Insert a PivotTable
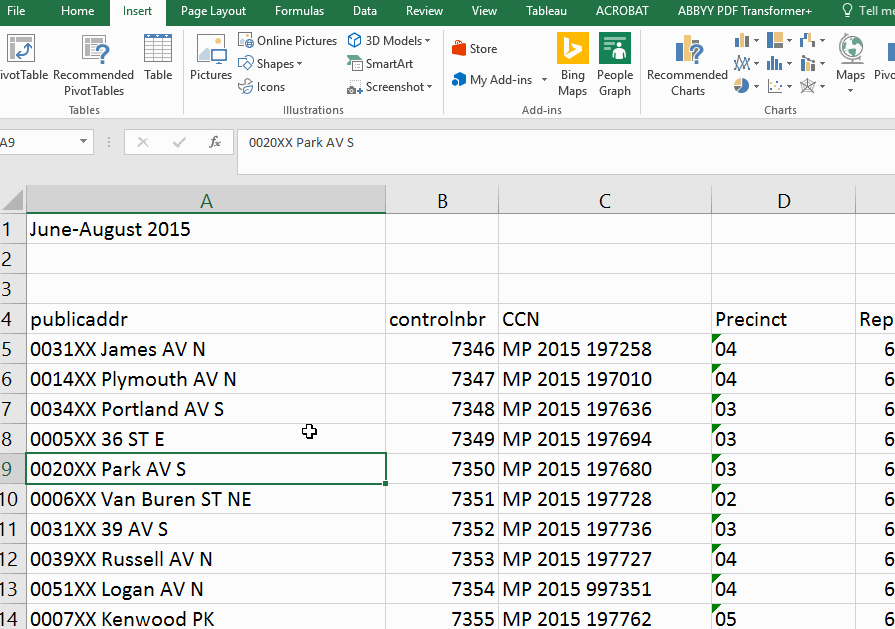Viewport: 895px width, 629px height. click(x=21, y=57)
